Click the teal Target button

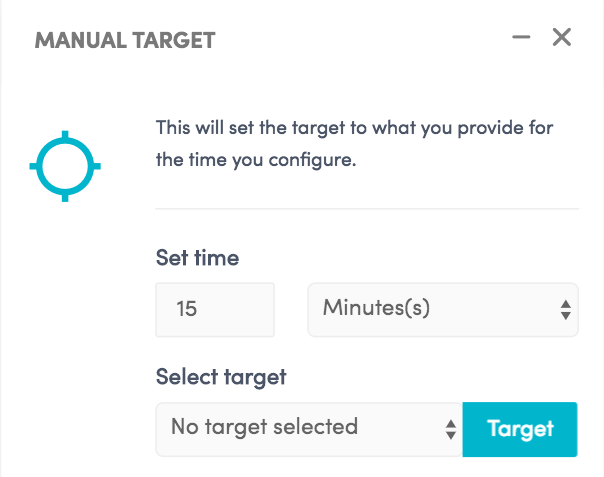(520, 429)
